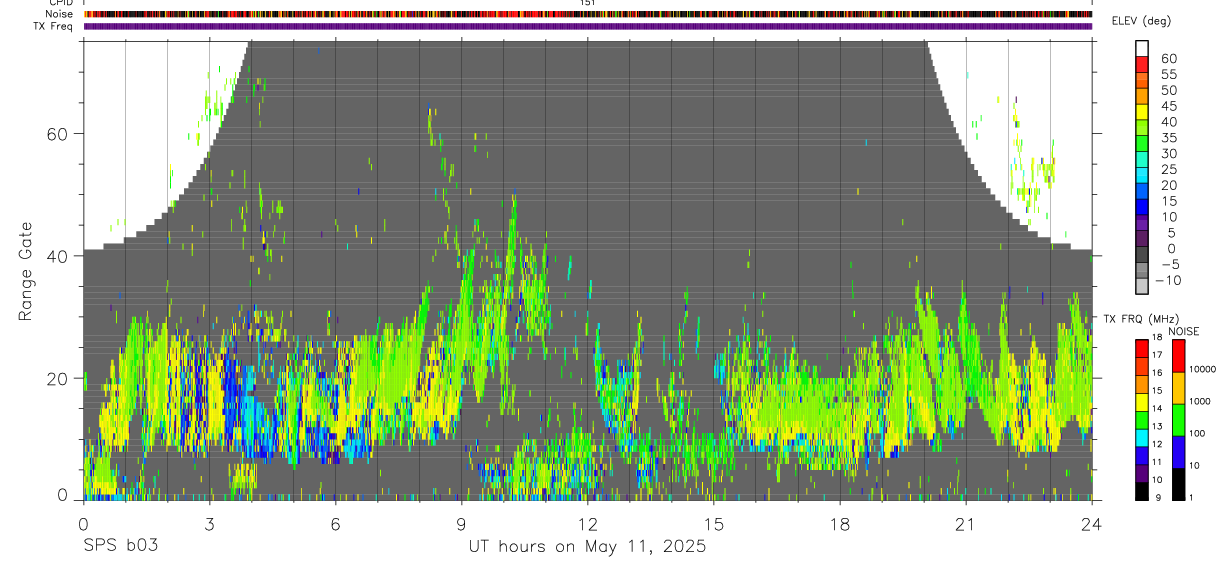Select the yellow 14–15 swatch in the TX FRQ colorbar
This screenshot has width=1228, height=567.
click(x=1142, y=401)
